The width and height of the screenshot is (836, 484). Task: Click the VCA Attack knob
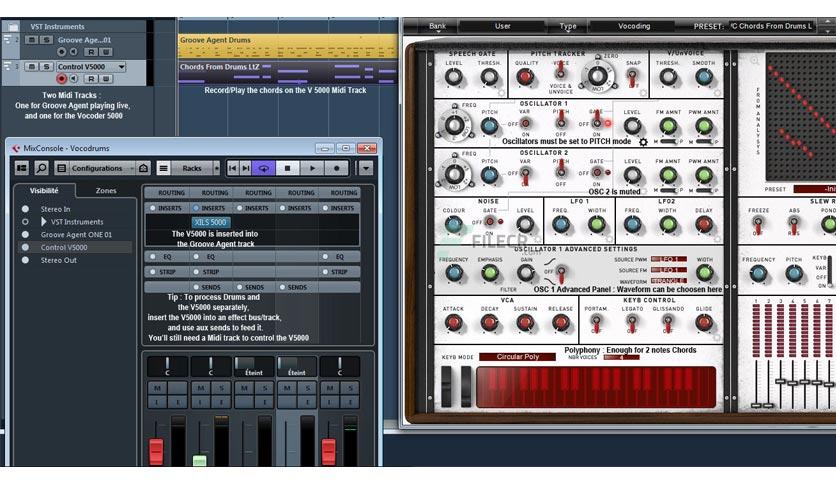click(453, 322)
